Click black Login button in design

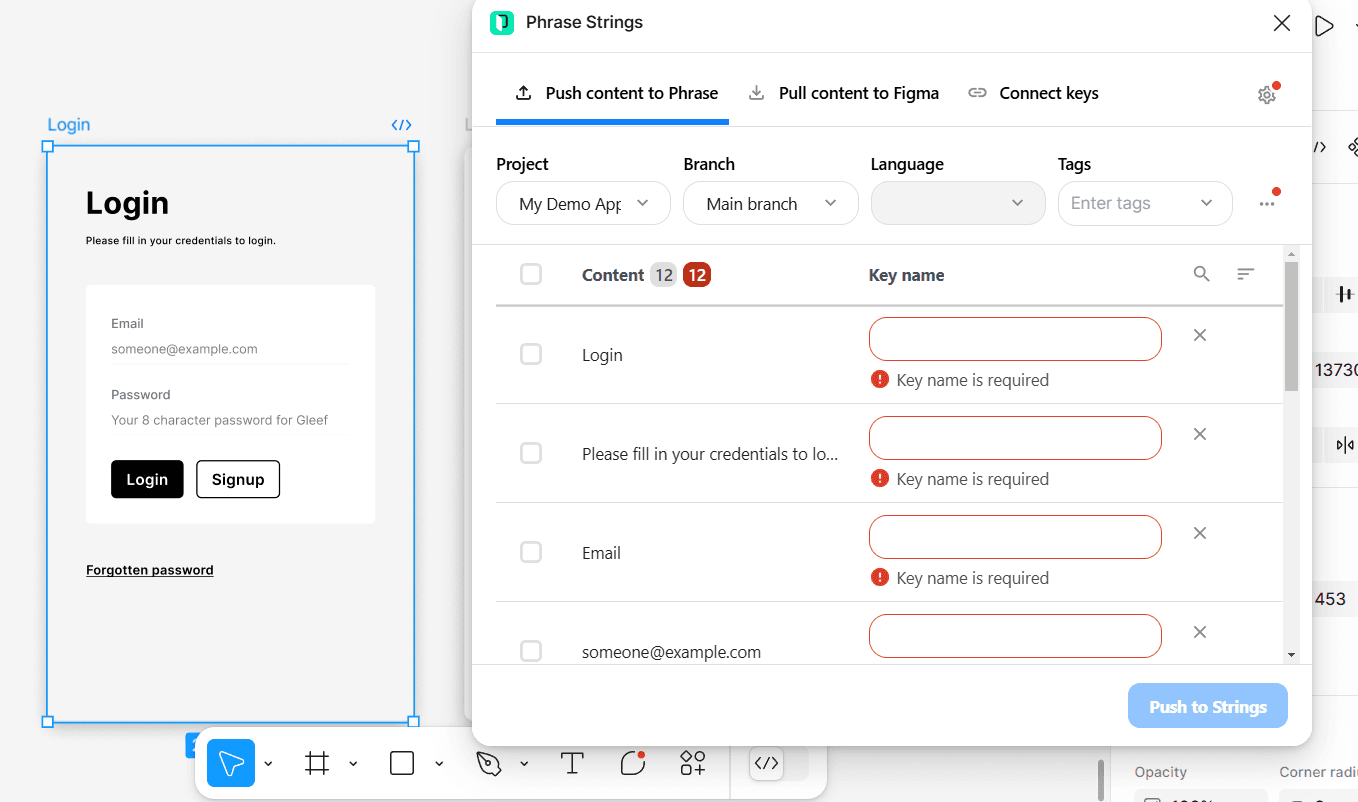tap(147, 479)
